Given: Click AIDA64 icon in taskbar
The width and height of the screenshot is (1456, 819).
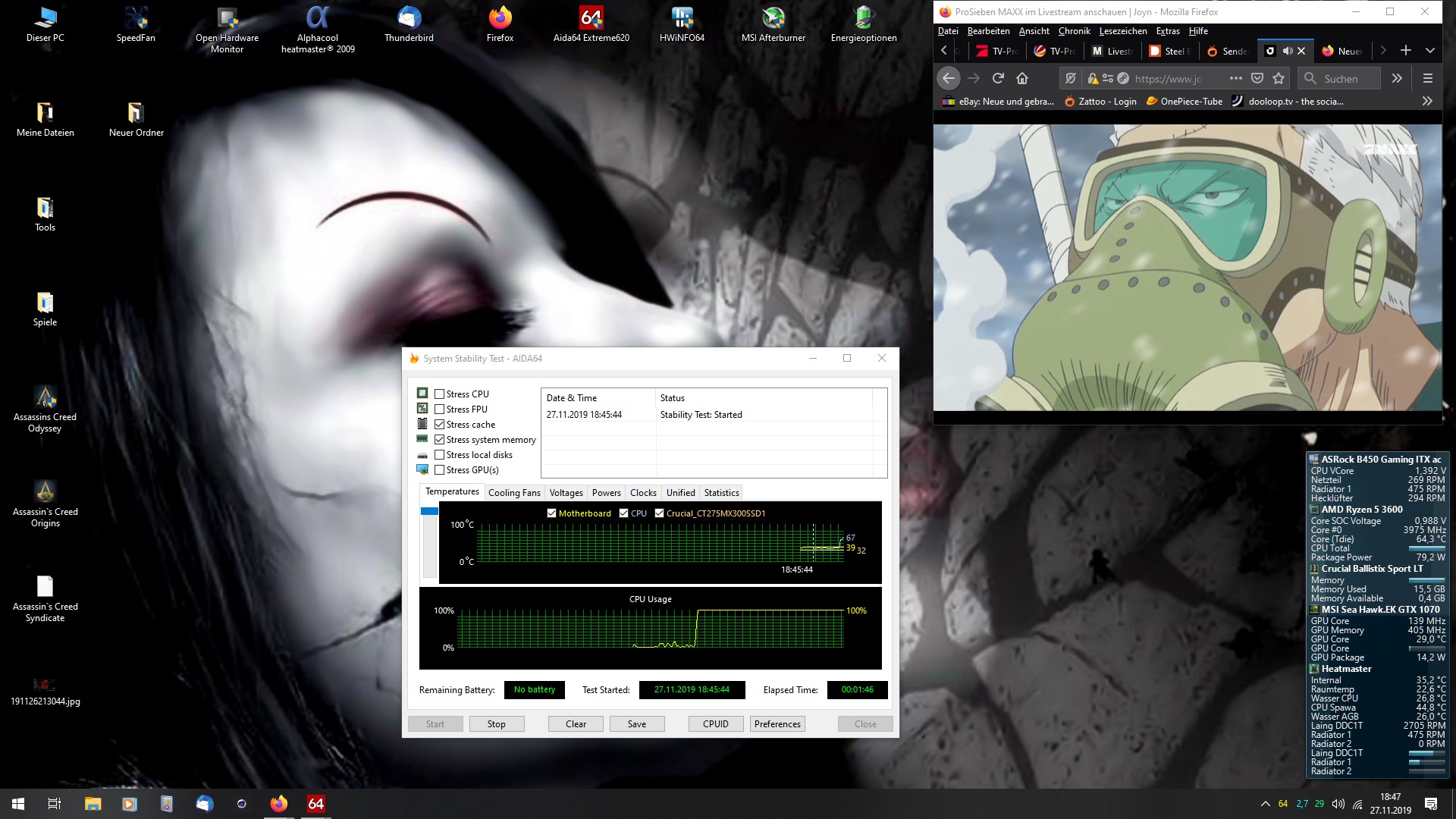Looking at the screenshot, I should (x=315, y=804).
